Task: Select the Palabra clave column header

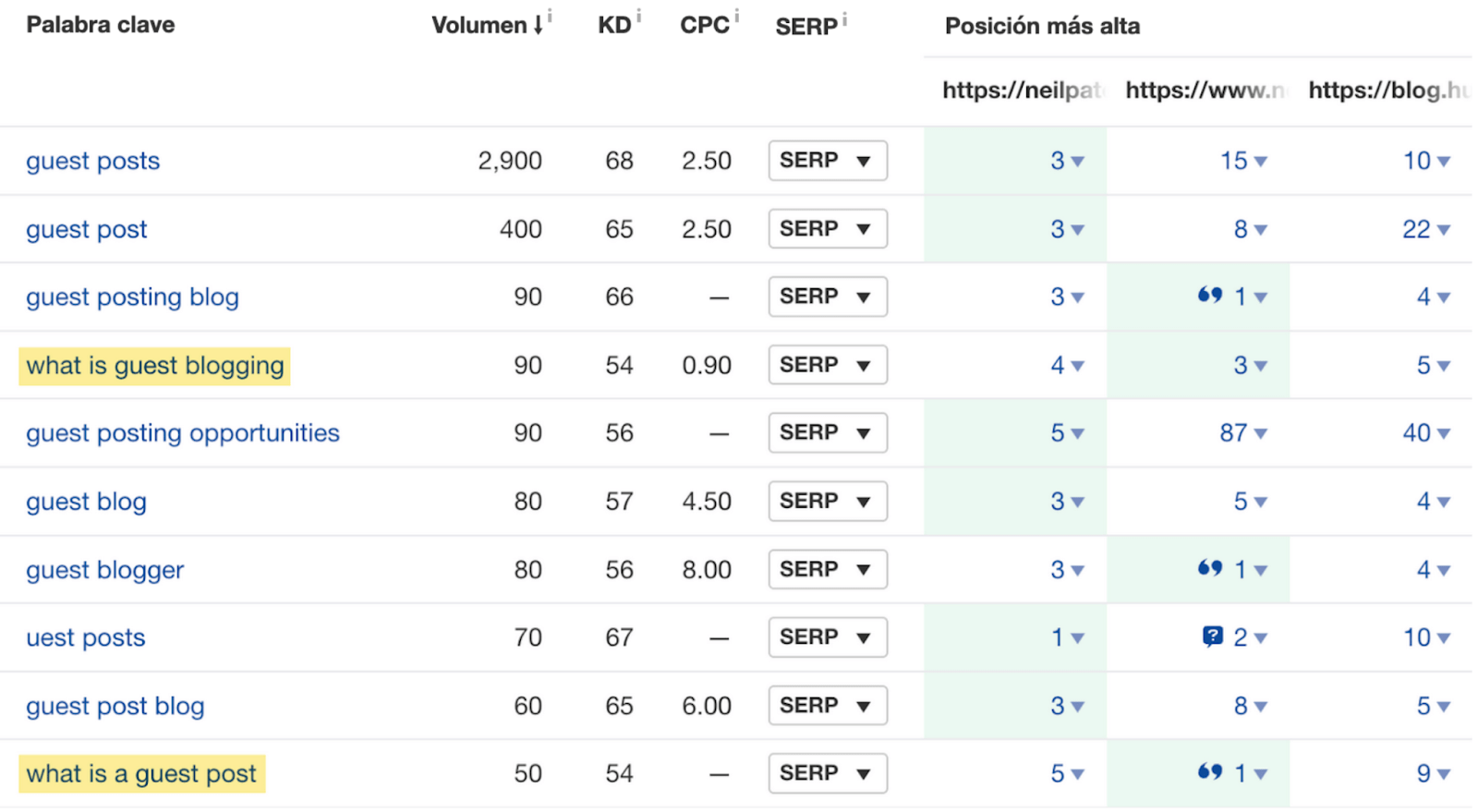Action: pos(100,25)
